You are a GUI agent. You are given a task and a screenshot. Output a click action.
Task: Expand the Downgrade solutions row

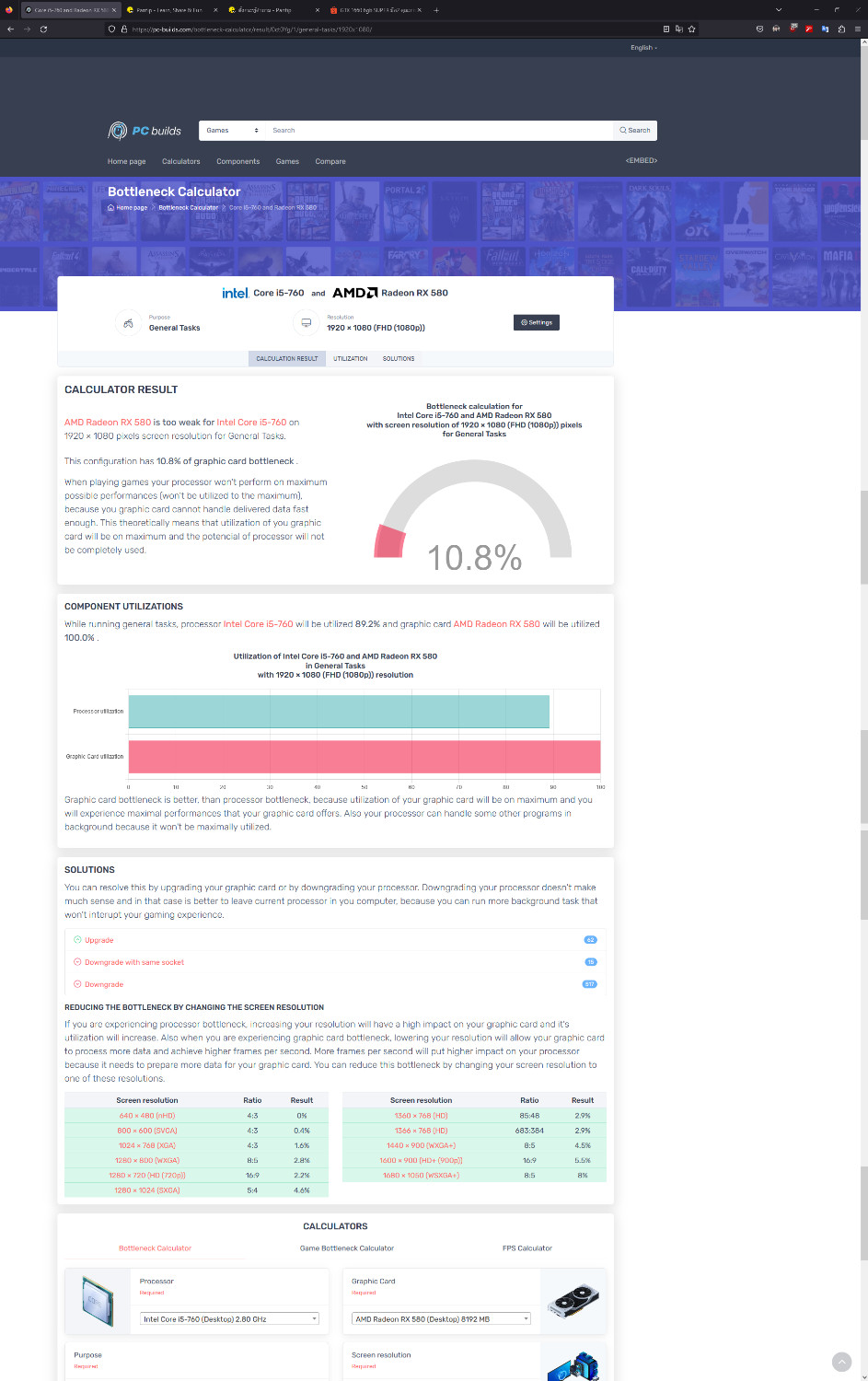(335, 984)
